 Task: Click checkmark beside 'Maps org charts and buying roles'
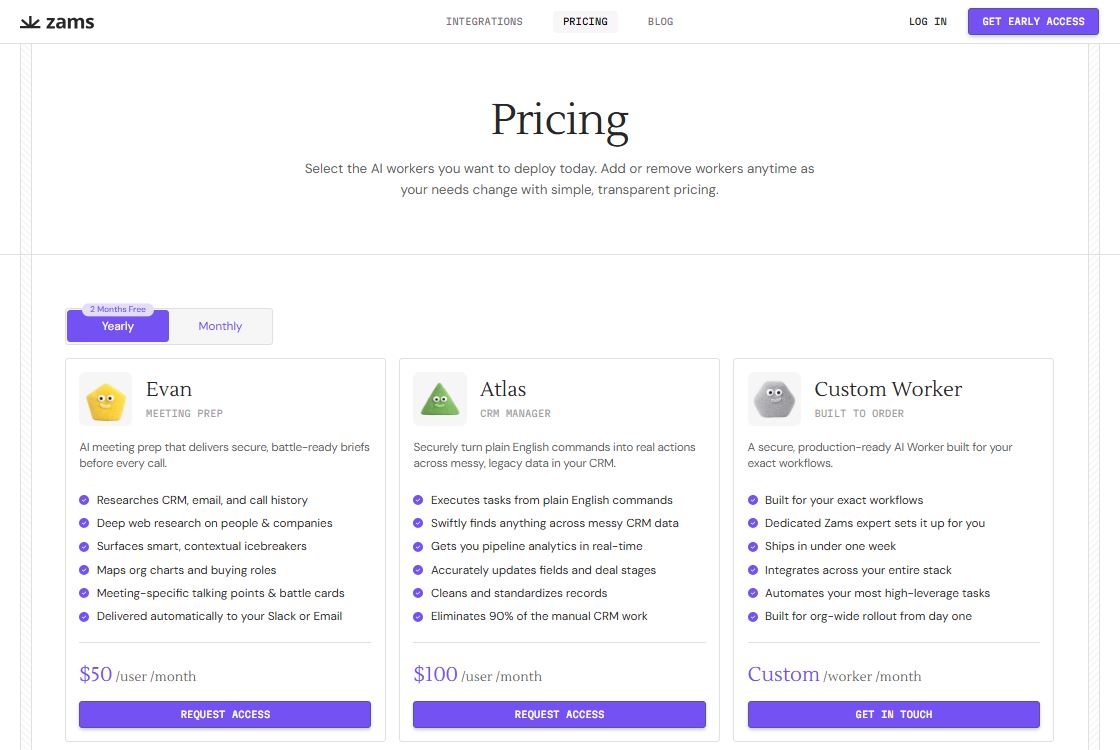[84, 570]
